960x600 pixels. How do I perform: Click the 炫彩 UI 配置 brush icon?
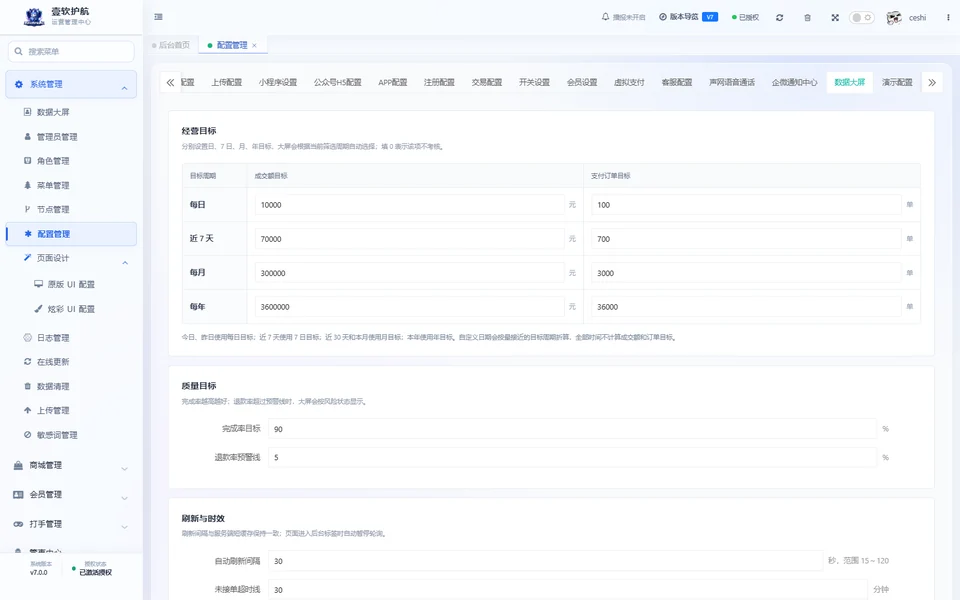coord(39,309)
